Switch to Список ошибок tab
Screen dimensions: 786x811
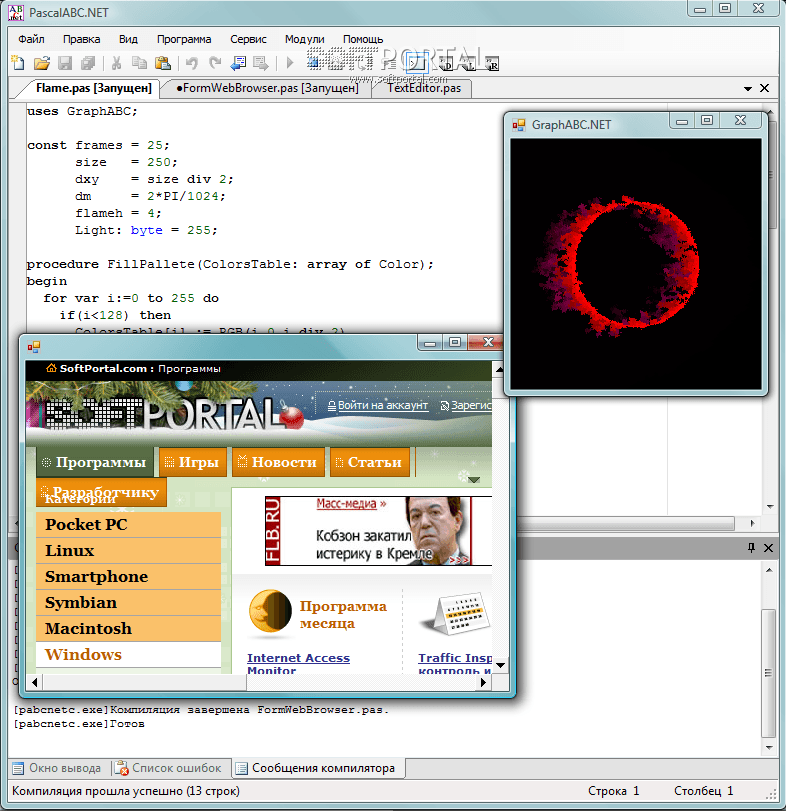pyautogui.click(x=169, y=768)
